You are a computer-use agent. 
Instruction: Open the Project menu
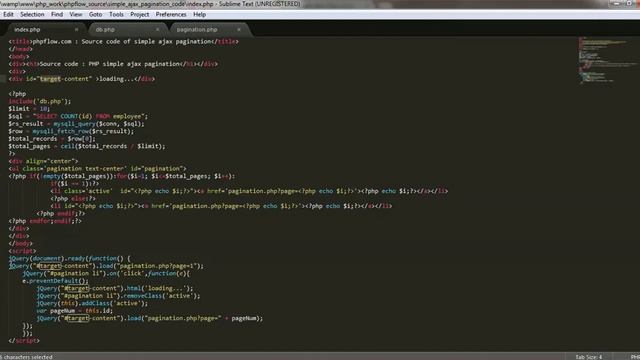[x=140, y=14]
